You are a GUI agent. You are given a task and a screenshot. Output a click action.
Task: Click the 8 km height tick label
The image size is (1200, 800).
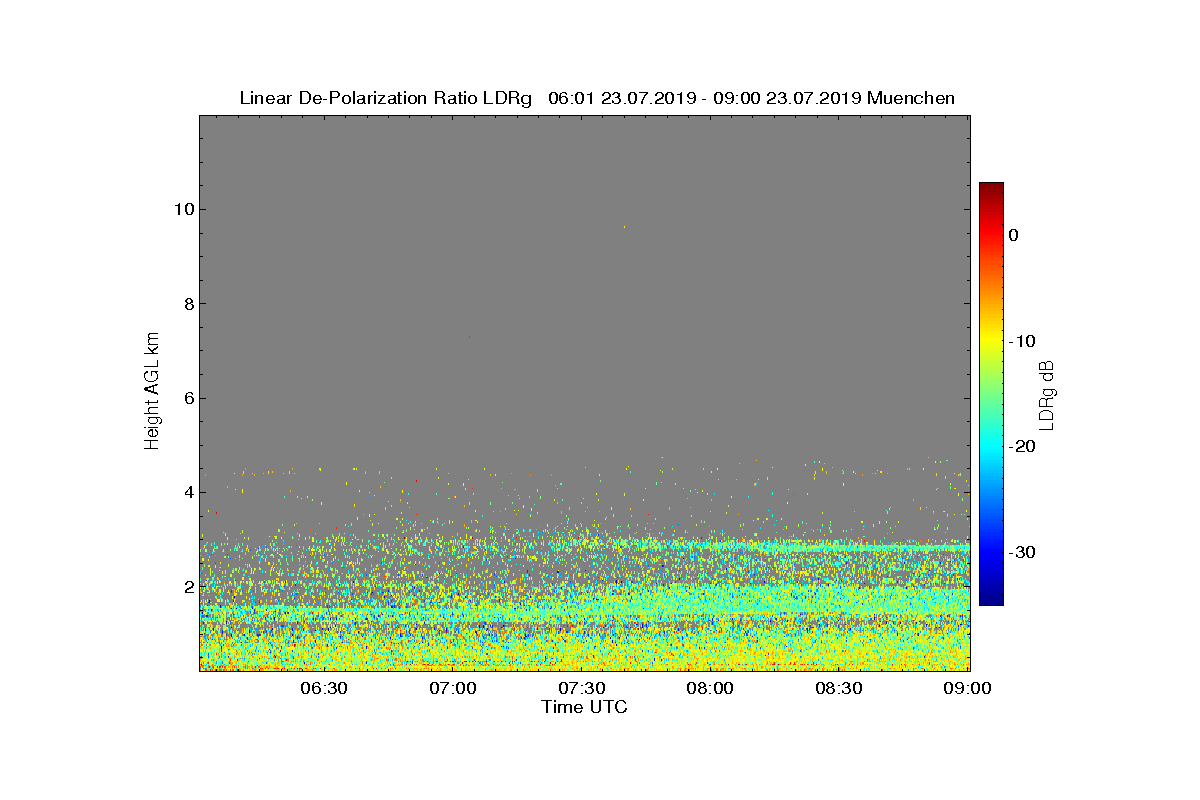click(x=188, y=303)
